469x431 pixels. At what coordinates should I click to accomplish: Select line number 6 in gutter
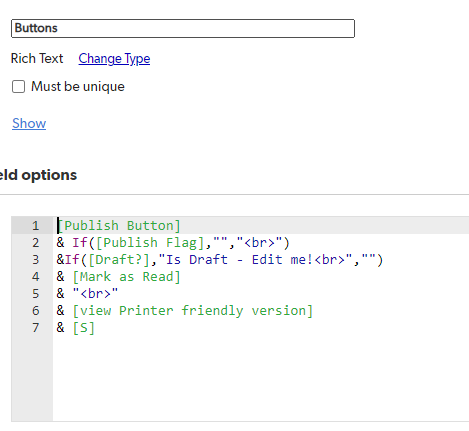(x=36, y=311)
